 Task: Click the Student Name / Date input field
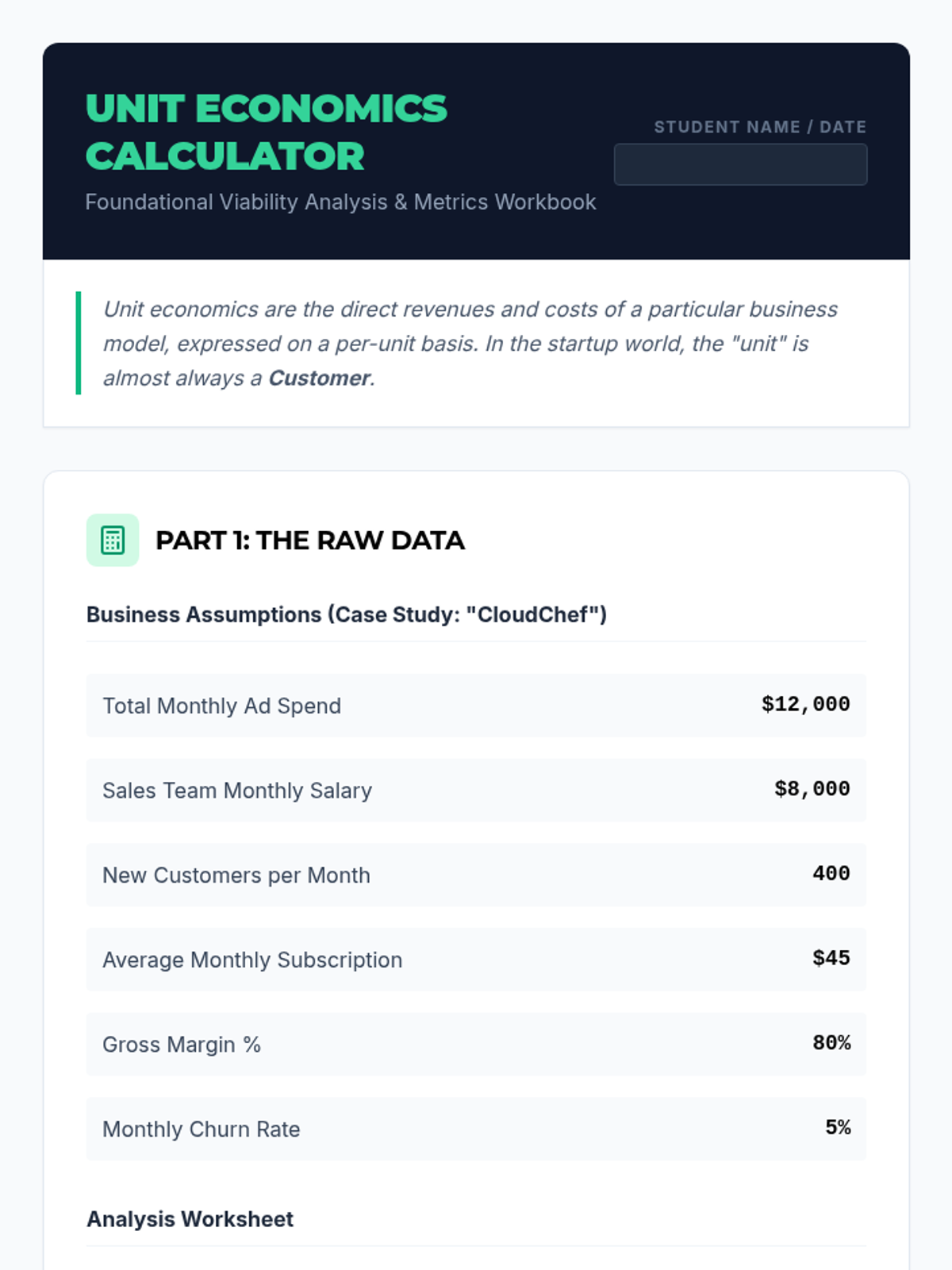[740, 164]
